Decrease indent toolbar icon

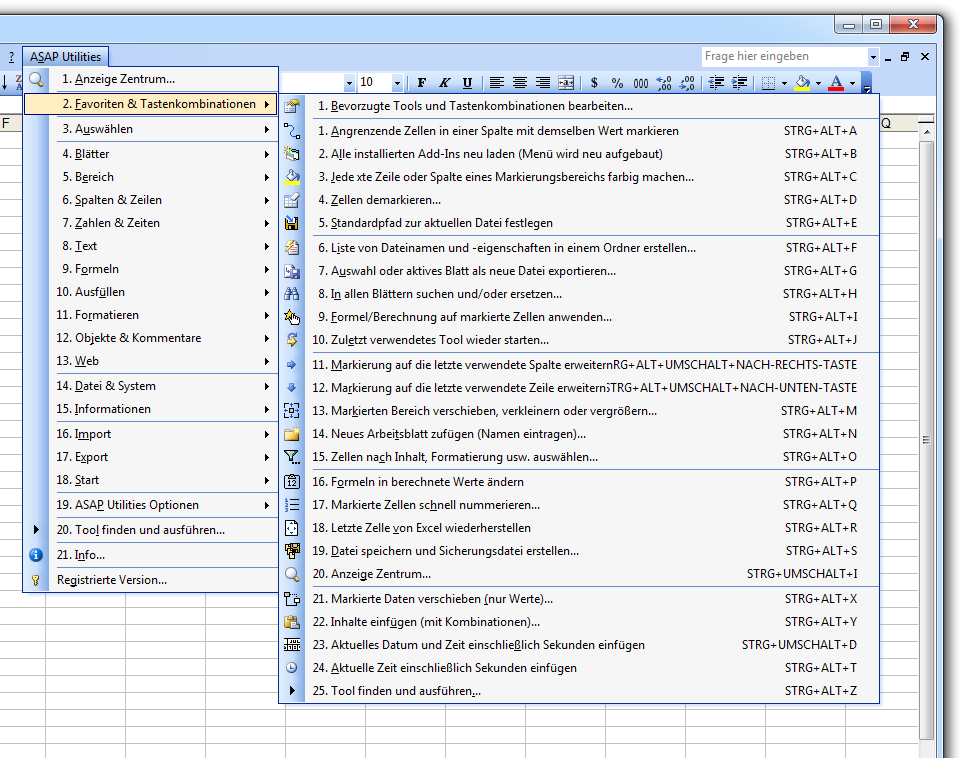coord(716,82)
